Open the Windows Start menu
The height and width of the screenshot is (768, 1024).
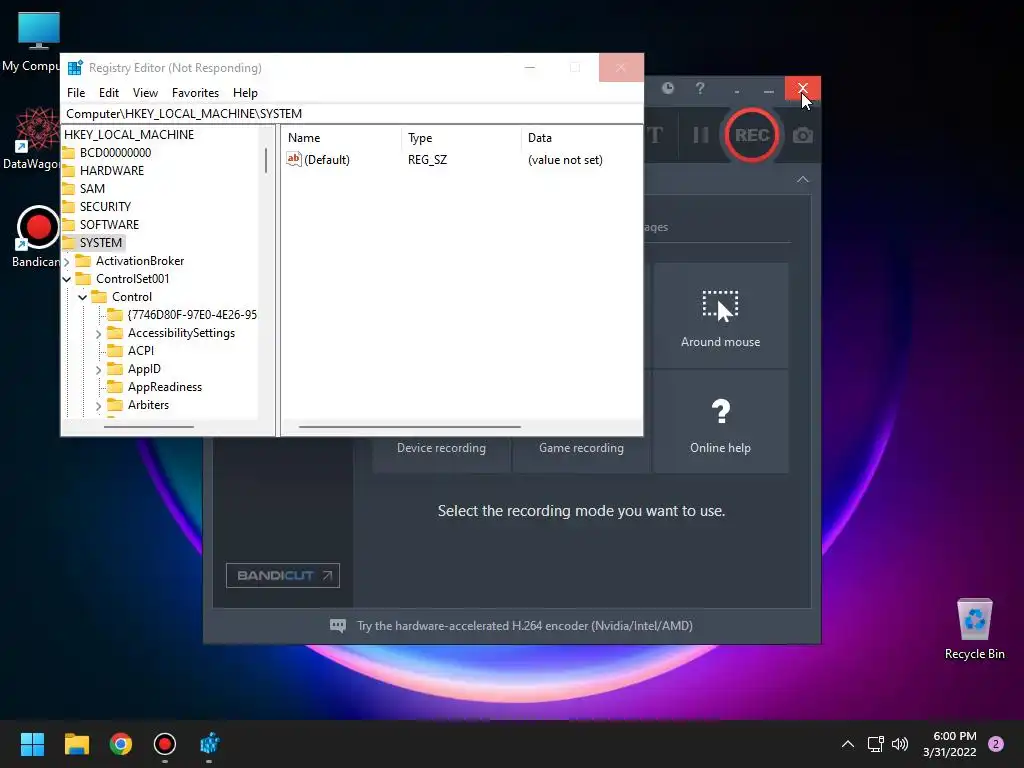click(32, 744)
